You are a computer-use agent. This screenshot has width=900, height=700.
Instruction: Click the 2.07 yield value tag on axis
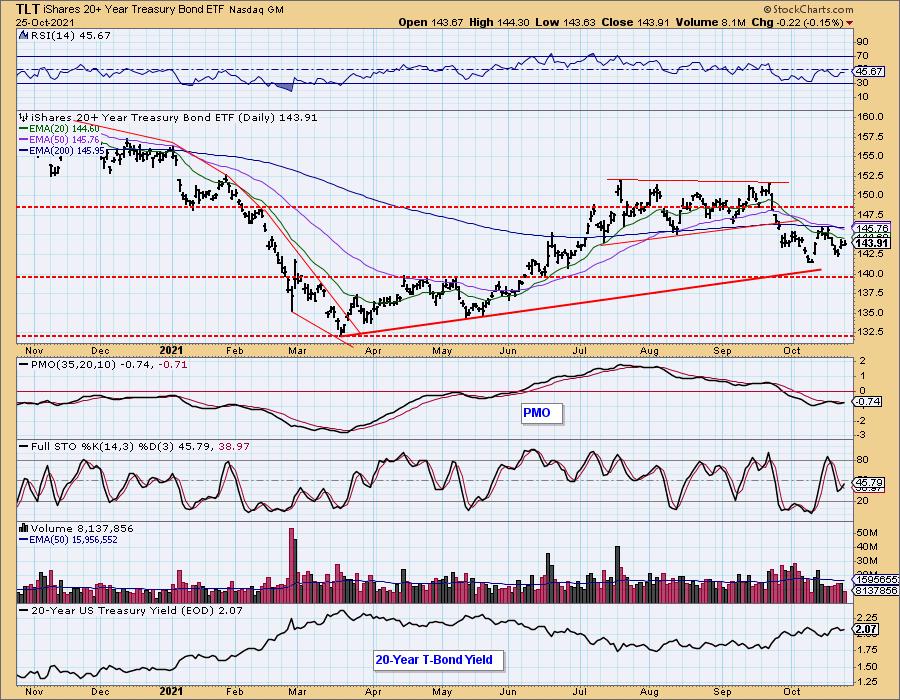[x=866, y=629]
